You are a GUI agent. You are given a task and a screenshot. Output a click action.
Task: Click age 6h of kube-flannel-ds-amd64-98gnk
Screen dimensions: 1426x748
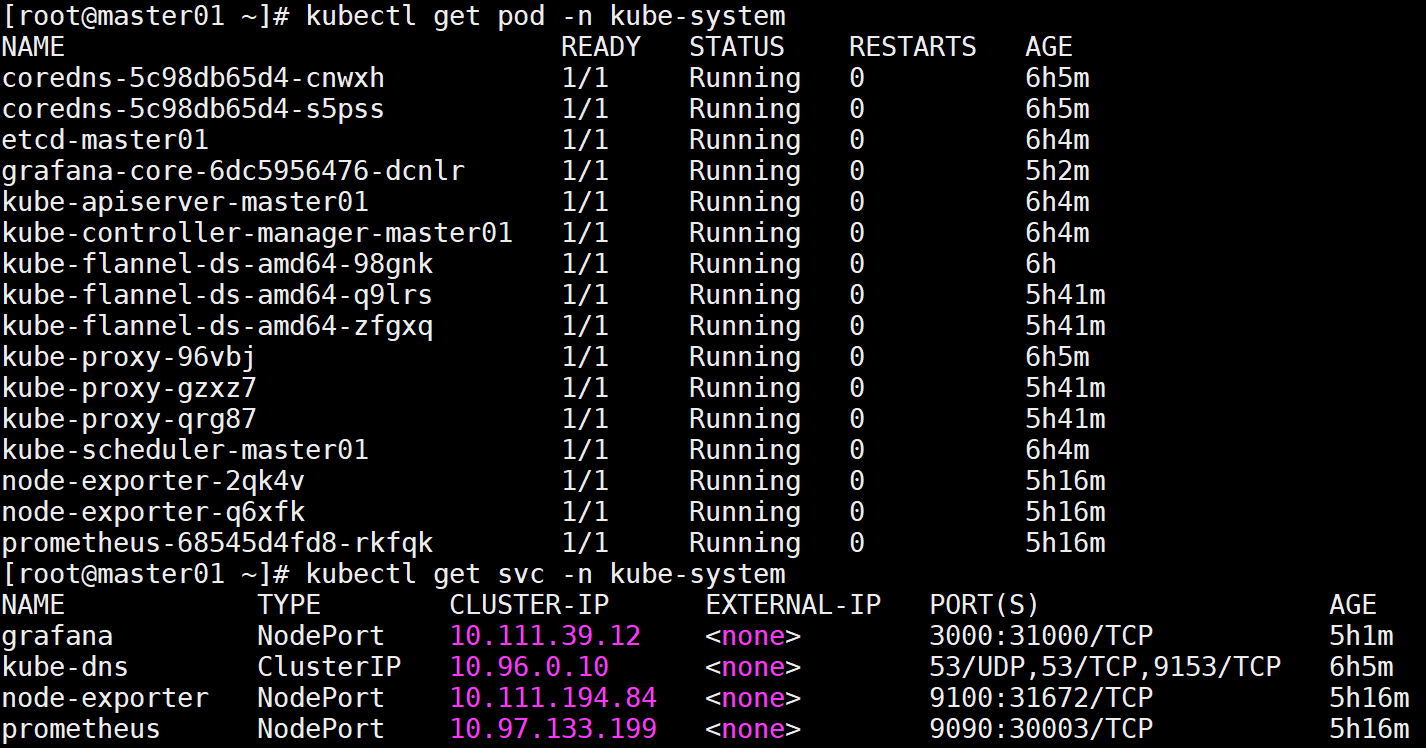pos(1041,264)
